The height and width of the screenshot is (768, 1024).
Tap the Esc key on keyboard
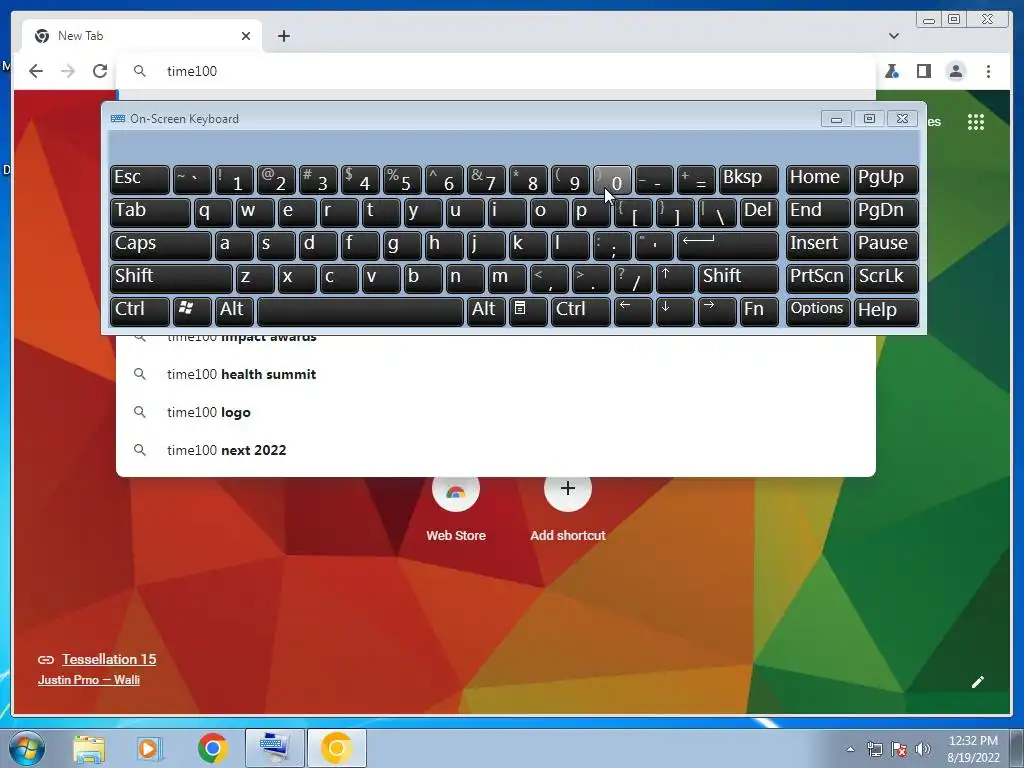point(140,180)
